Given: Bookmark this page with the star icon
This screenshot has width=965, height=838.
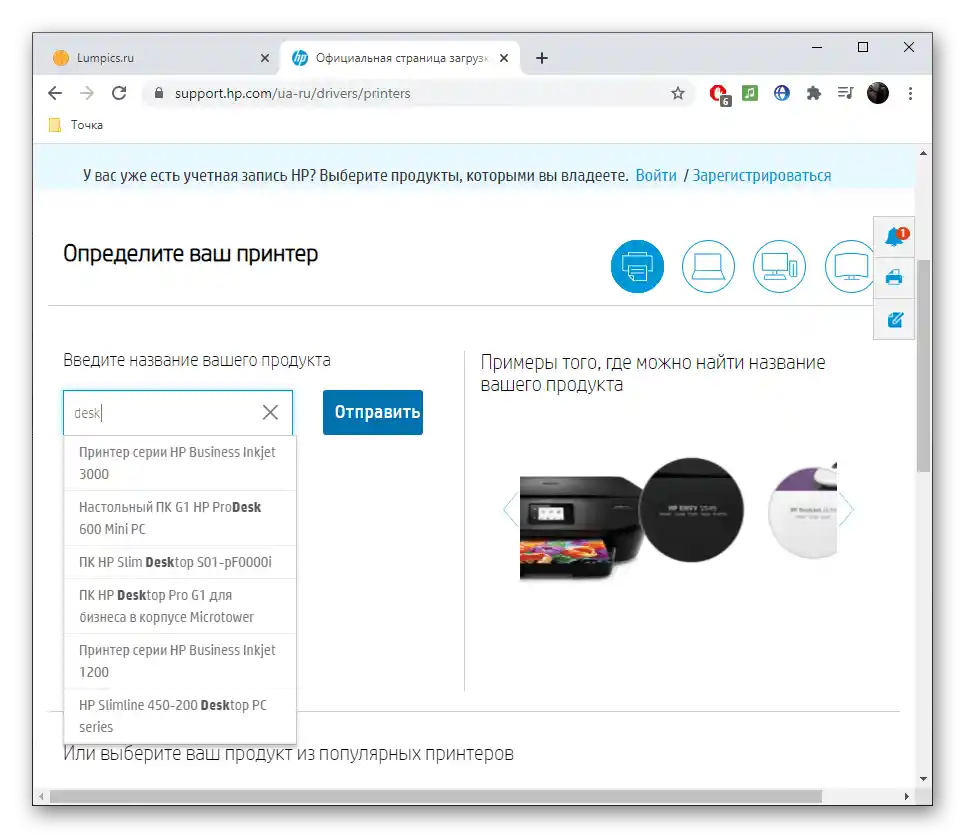Looking at the screenshot, I should 678,94.
